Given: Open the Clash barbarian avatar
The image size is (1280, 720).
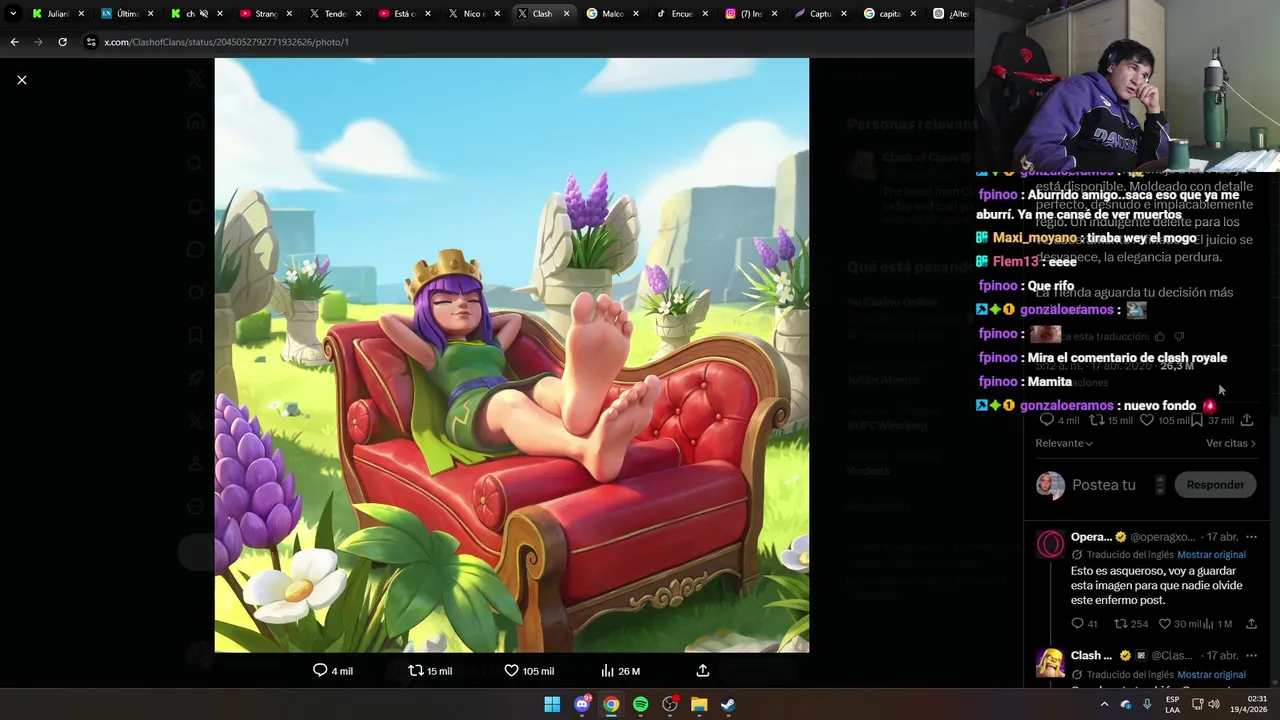Looking at the screenshot, I should 1050,663.
